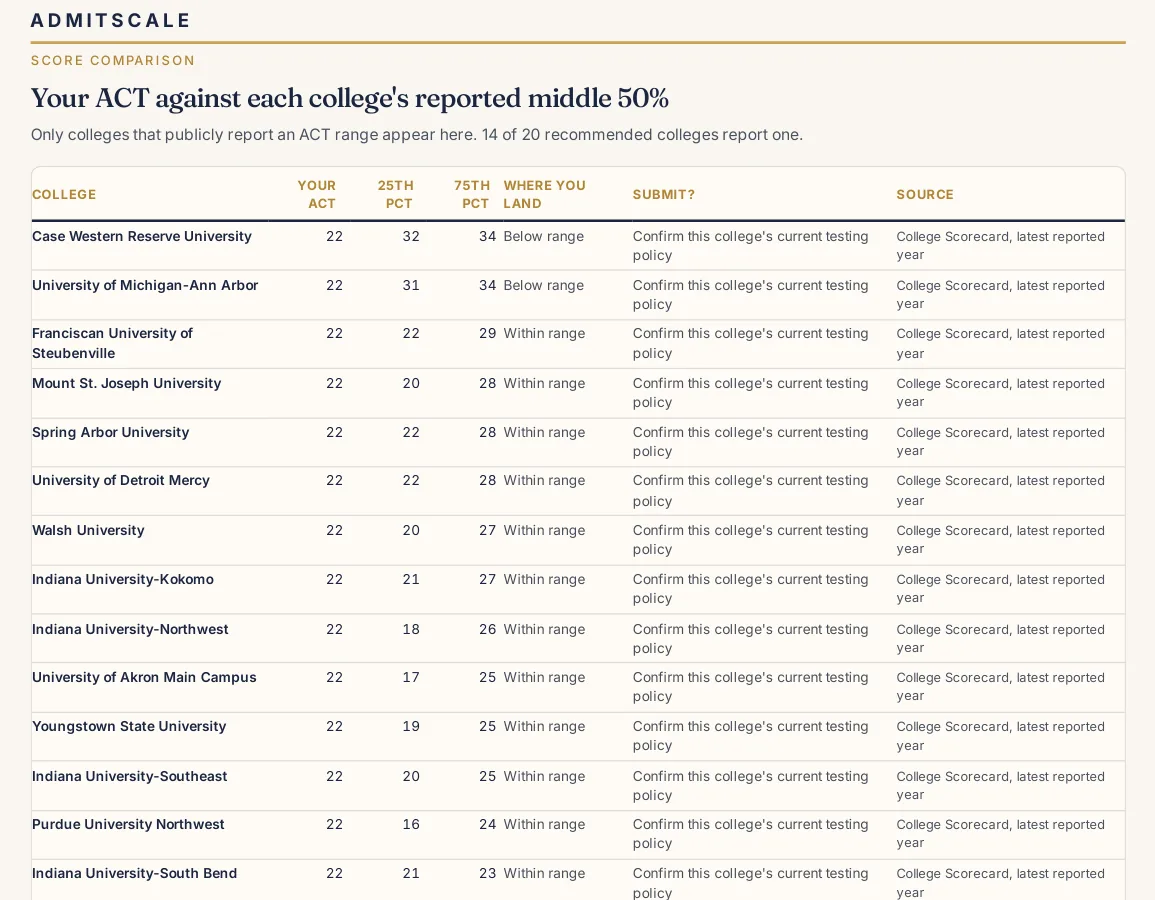
Task: Select Indiana University-Northwest name
Action: point(130,630)
